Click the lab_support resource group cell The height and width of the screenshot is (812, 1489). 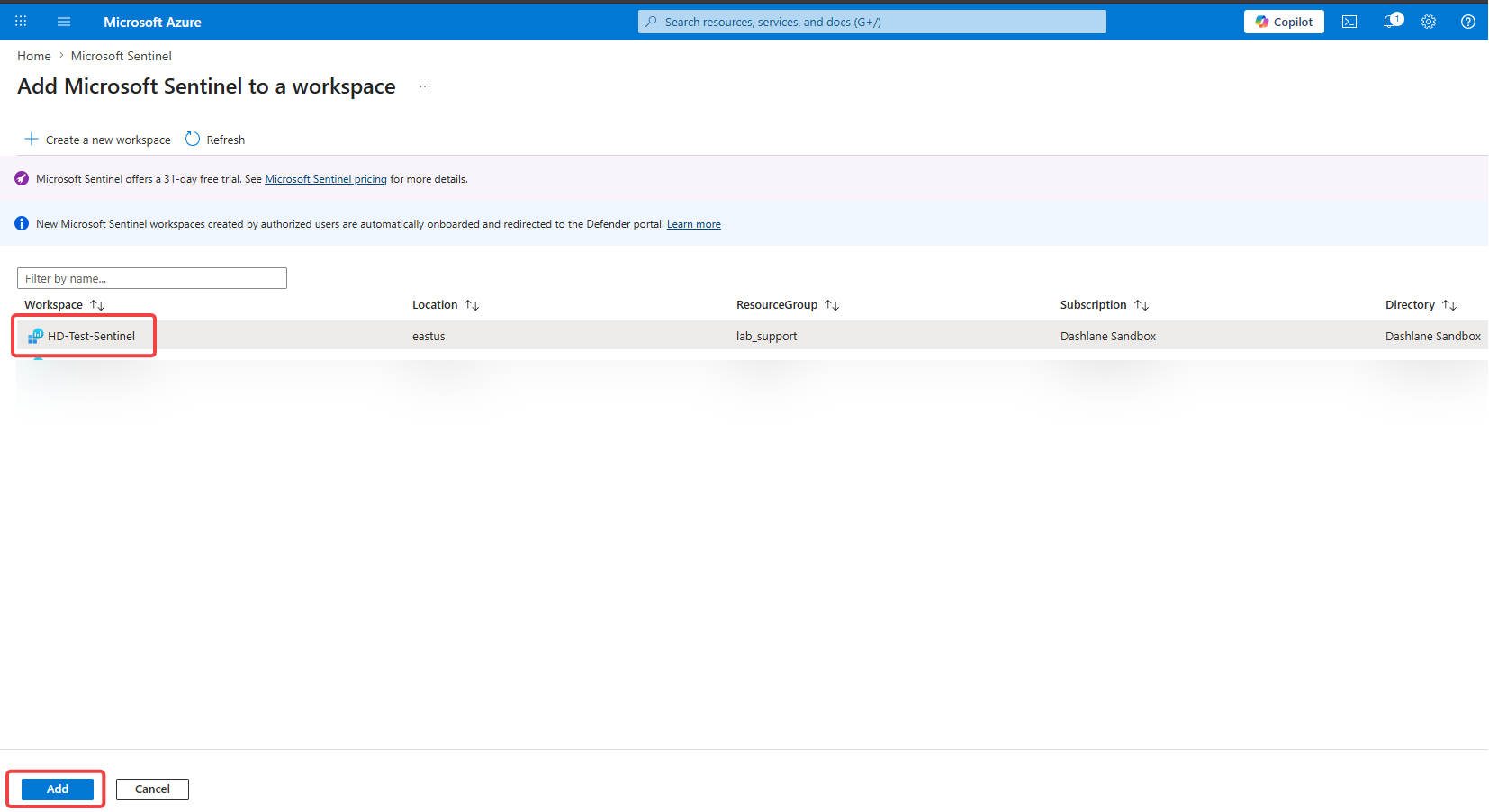tap(767, 336)
